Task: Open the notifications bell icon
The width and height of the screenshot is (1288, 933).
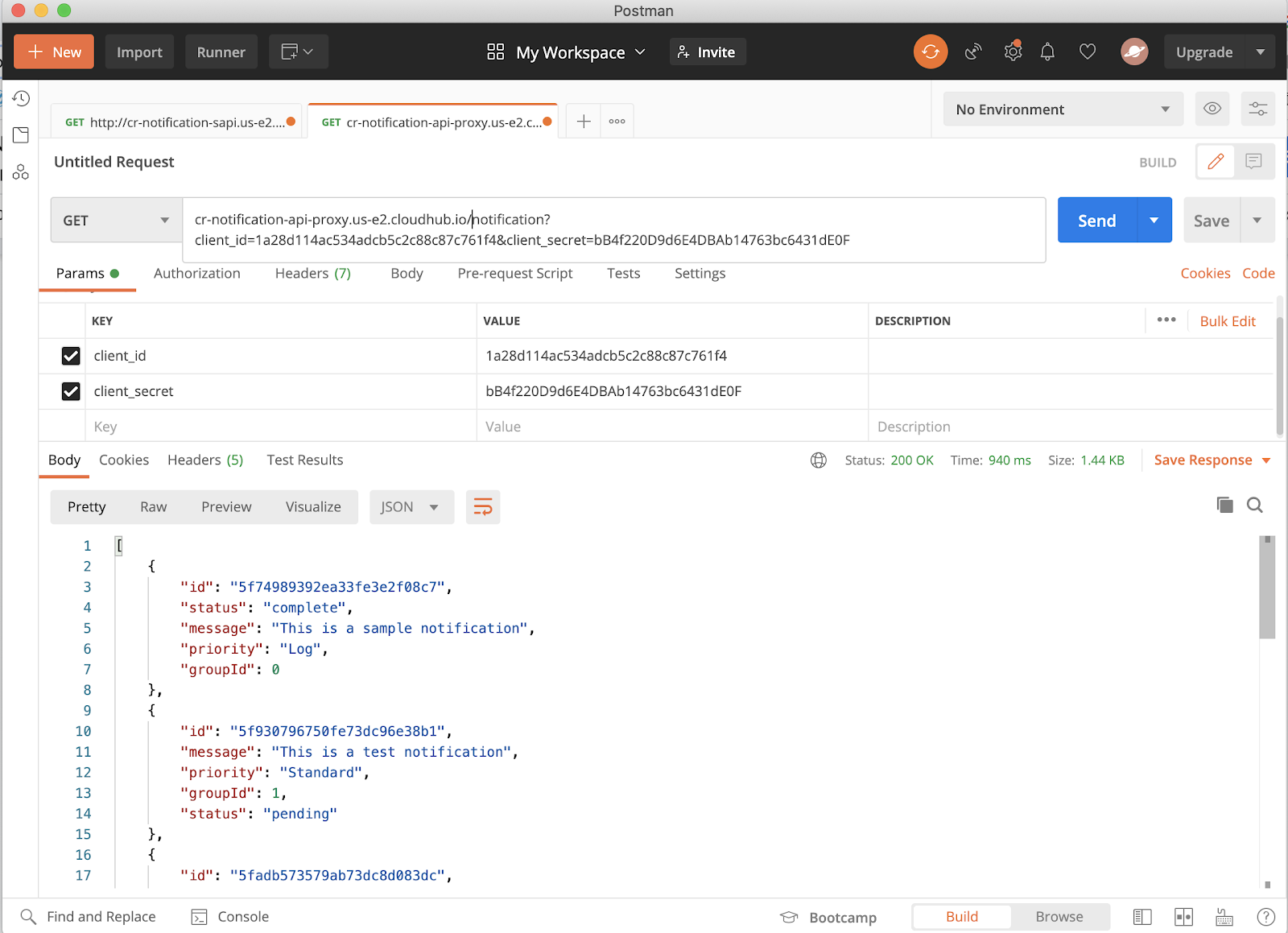Action: click(x=1047, y=52)
